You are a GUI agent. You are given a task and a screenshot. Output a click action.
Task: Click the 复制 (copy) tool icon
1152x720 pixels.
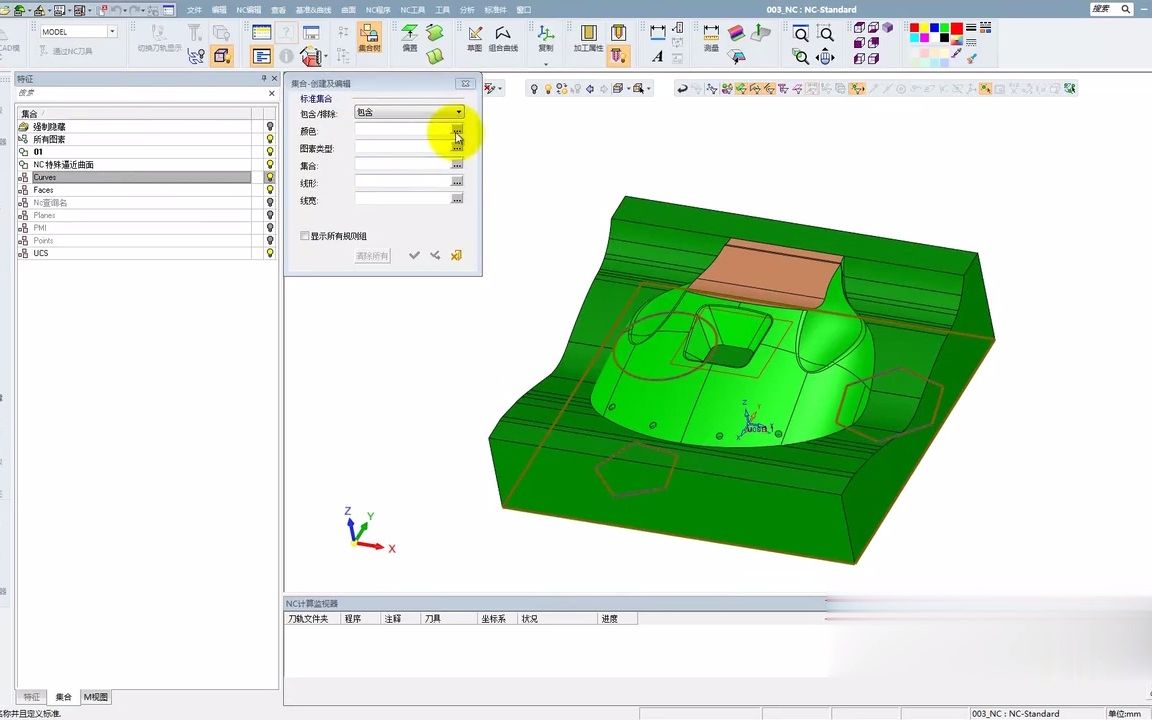coord(546,38)
